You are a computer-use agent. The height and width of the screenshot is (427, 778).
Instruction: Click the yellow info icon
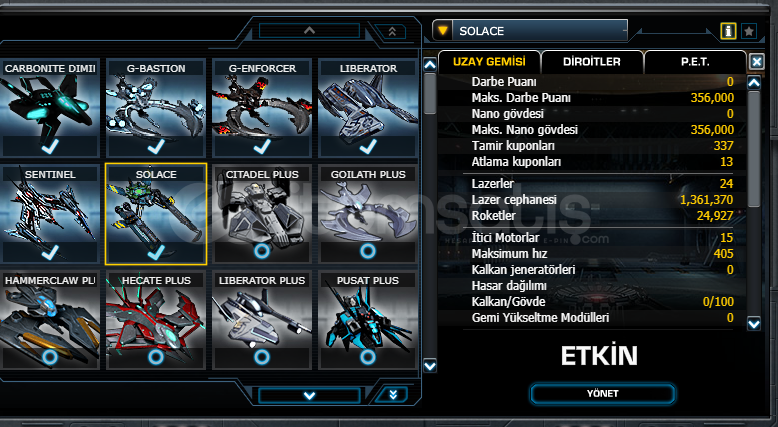click(x=728, y=31)
